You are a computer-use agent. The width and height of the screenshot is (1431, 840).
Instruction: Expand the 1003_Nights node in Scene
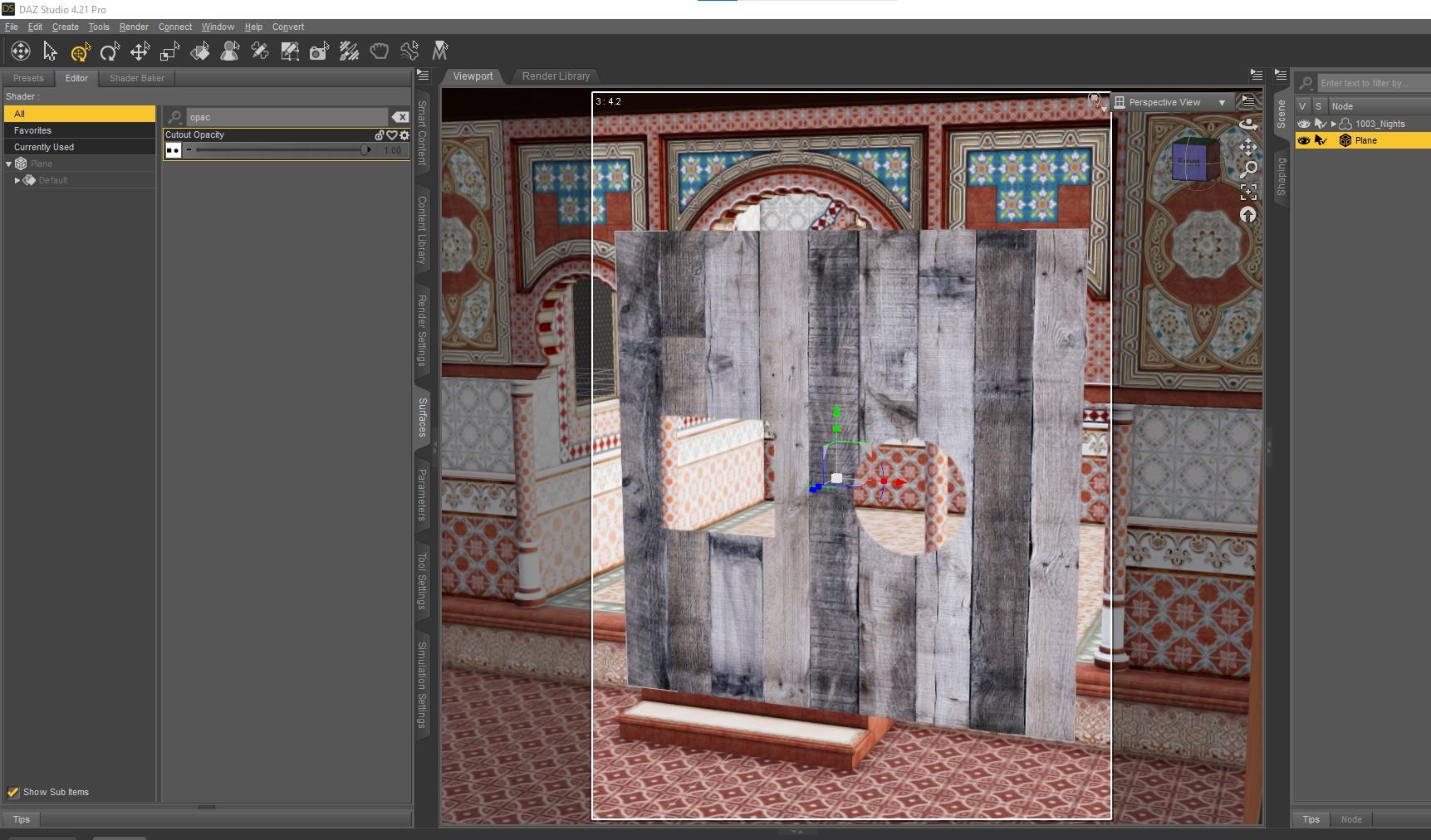click(x=1334, y=124)
